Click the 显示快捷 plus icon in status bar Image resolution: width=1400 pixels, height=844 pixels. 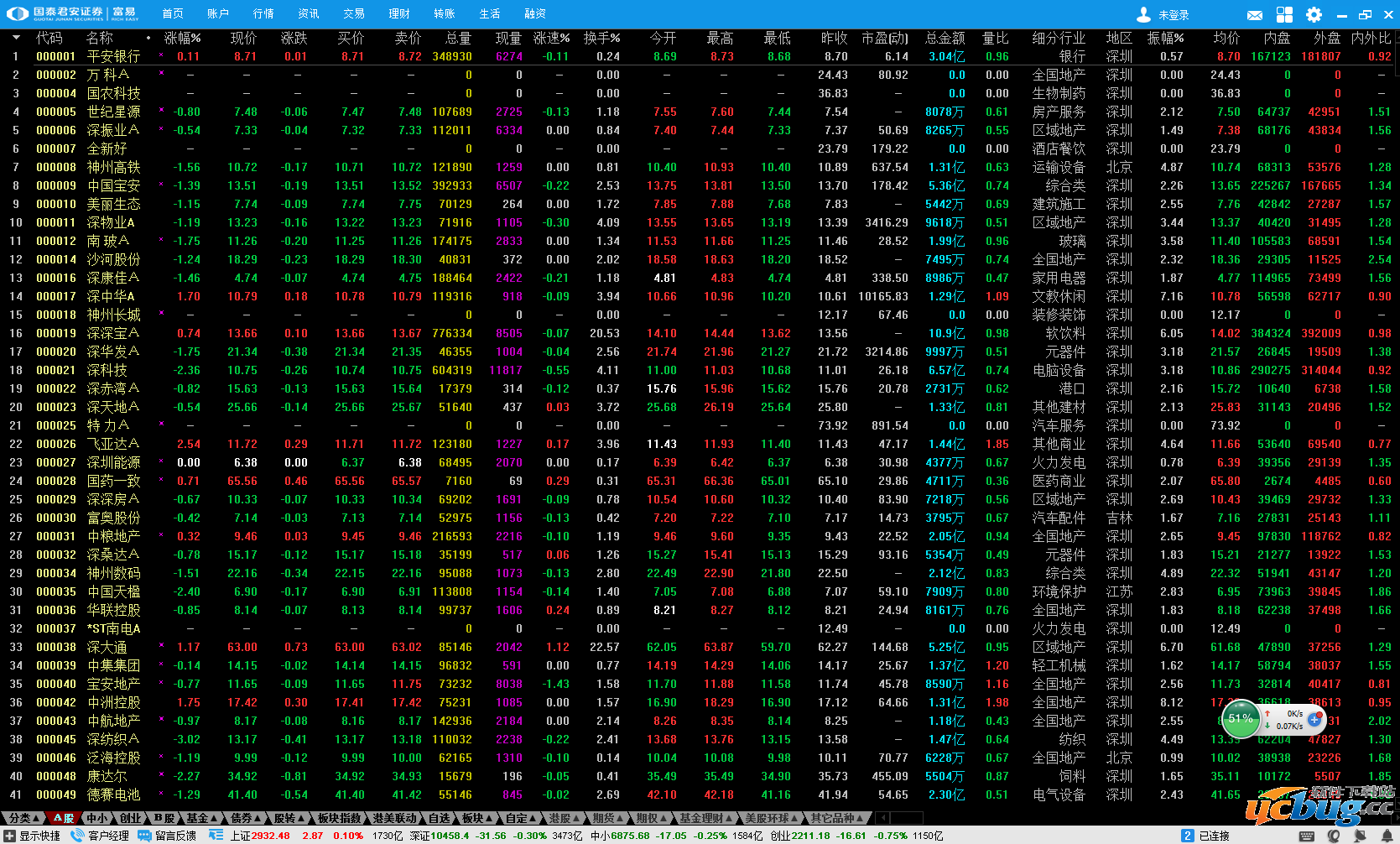(10, 836)
